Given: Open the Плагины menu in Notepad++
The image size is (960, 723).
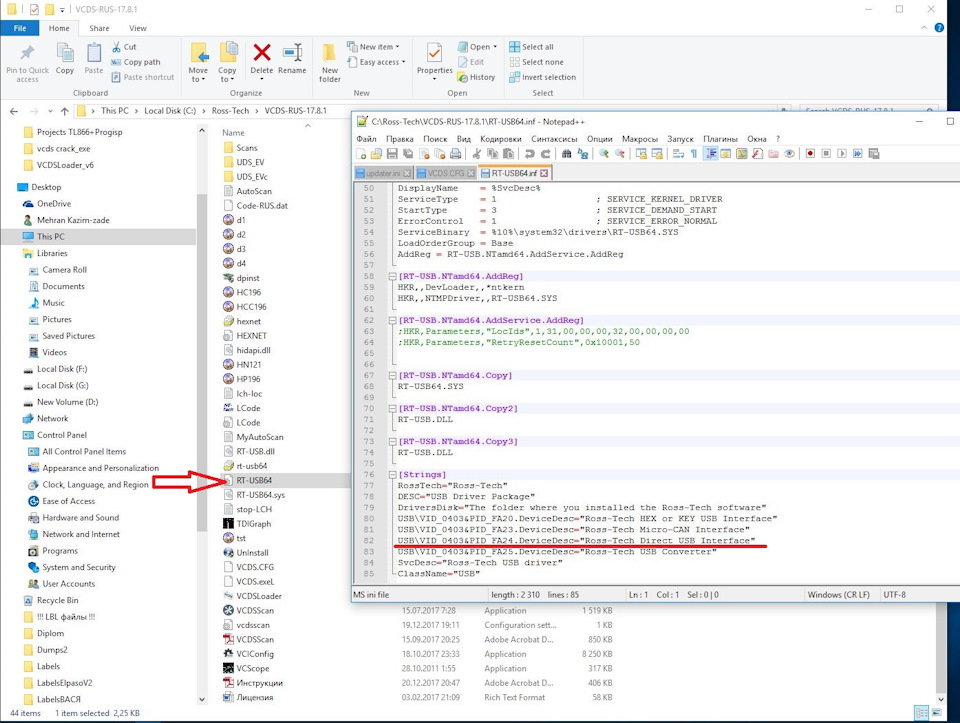Looking at the screenshot, I should pyautogui.click(x=720, y=139).
